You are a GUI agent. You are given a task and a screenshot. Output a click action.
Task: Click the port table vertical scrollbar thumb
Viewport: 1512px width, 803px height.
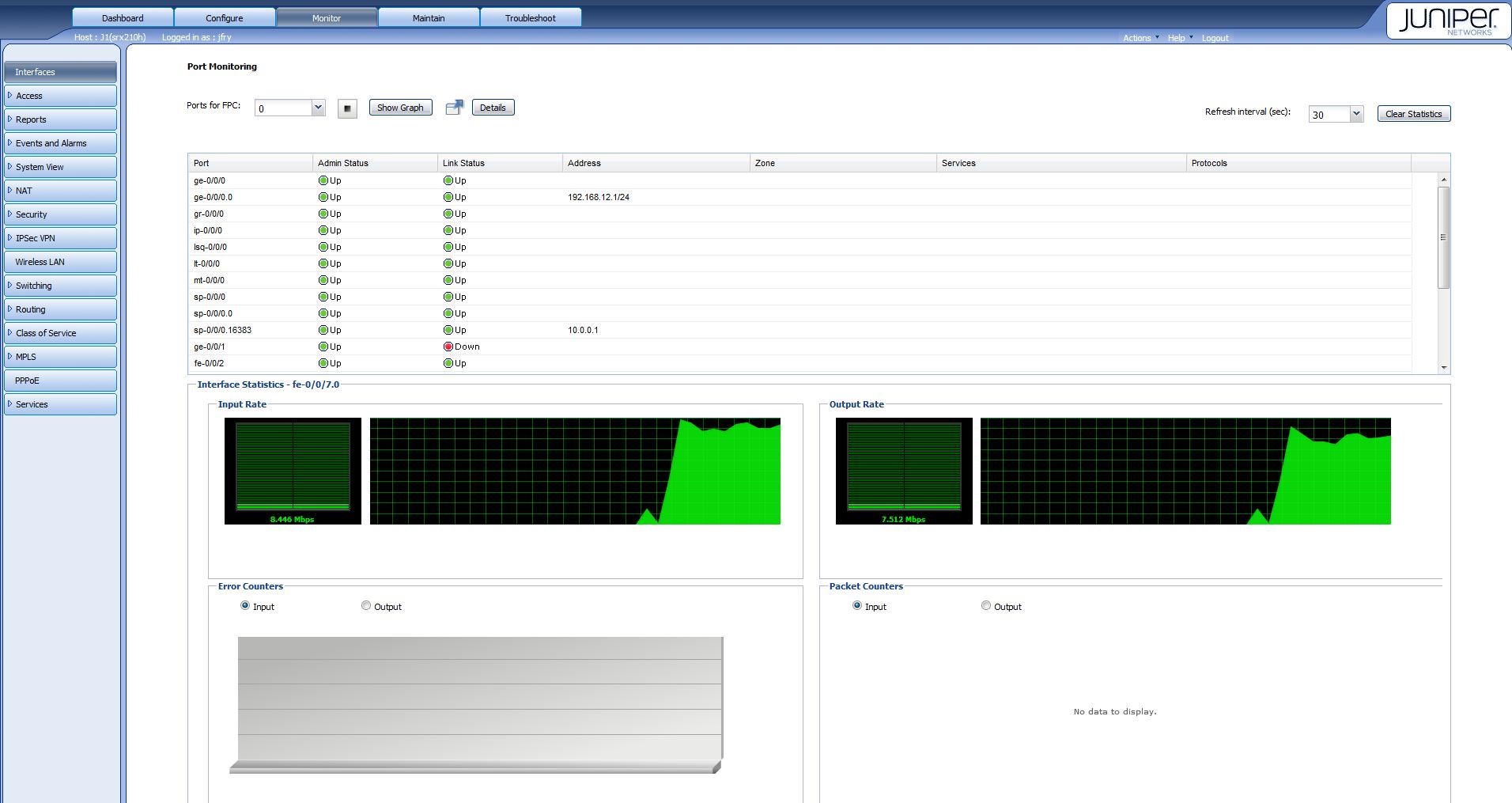[1443, 237]
